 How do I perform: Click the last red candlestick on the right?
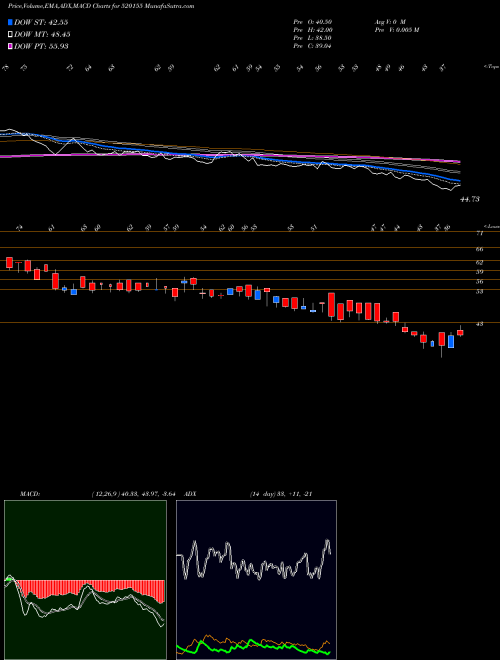[460, 333]
